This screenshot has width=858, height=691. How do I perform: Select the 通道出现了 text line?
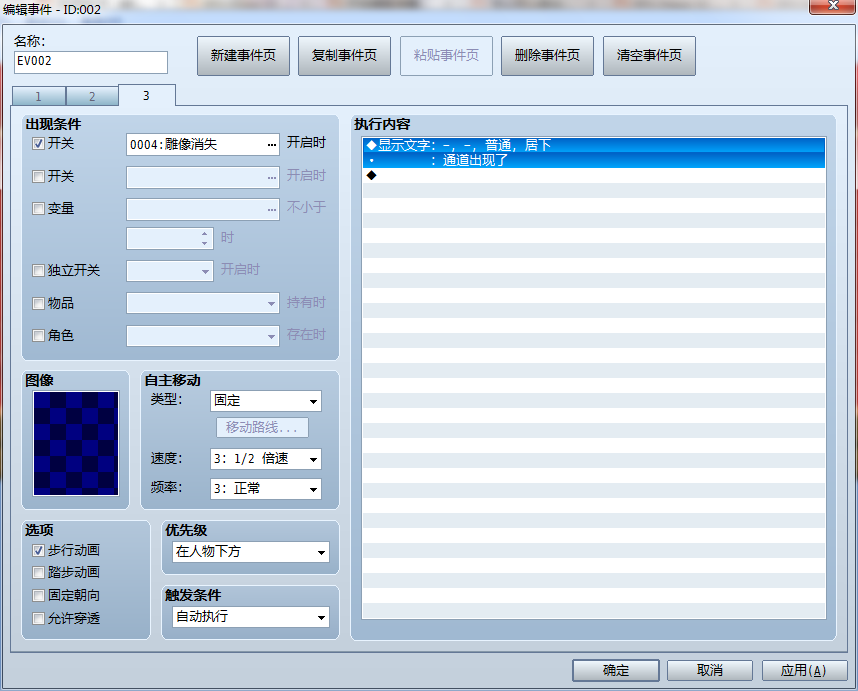pos(594,160)
